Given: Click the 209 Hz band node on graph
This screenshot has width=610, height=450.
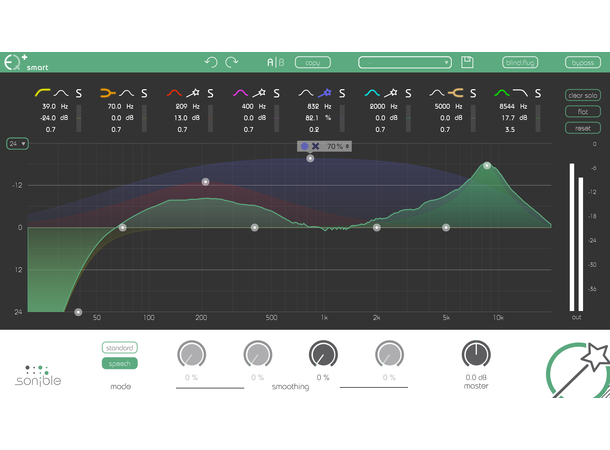Looking at the screenshot, I should 205,182.
